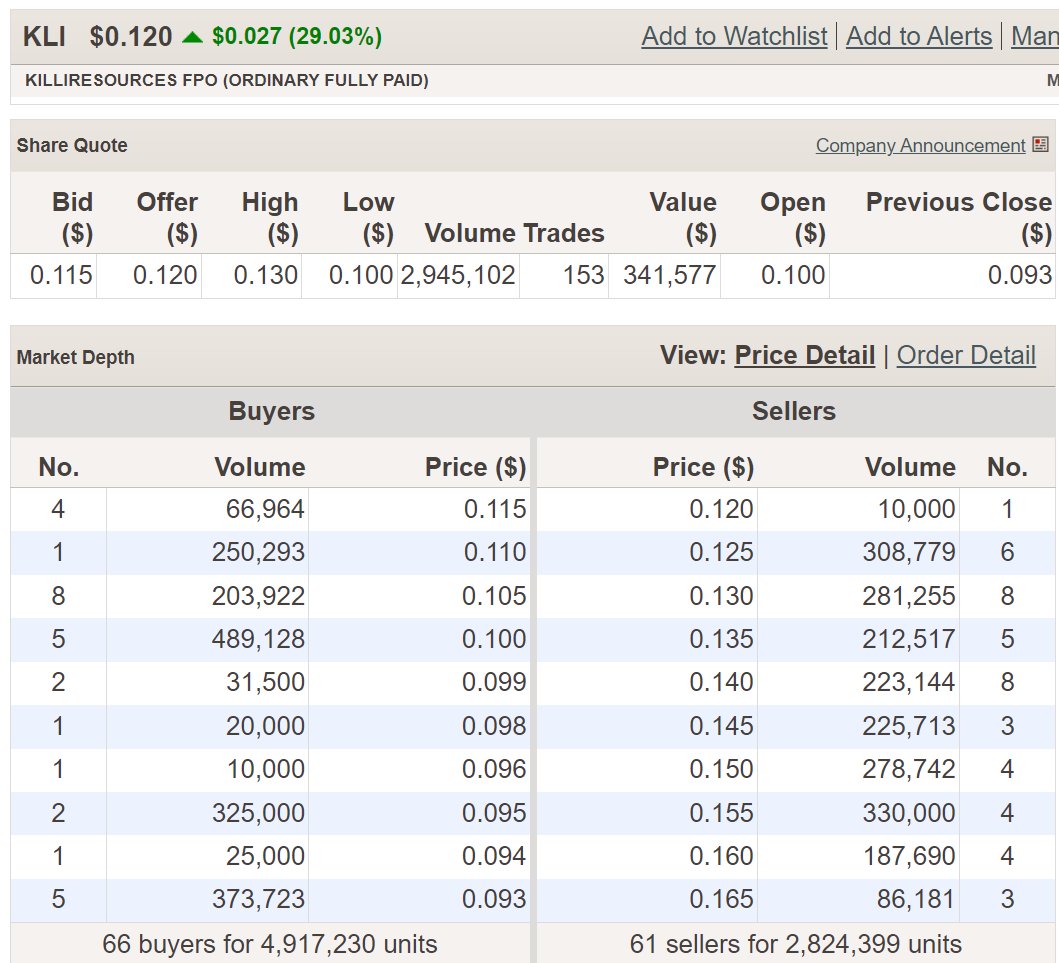Click buyer volume 203,922
The height and width of the screenshot is (963, 1059).
tap(258, 596)
